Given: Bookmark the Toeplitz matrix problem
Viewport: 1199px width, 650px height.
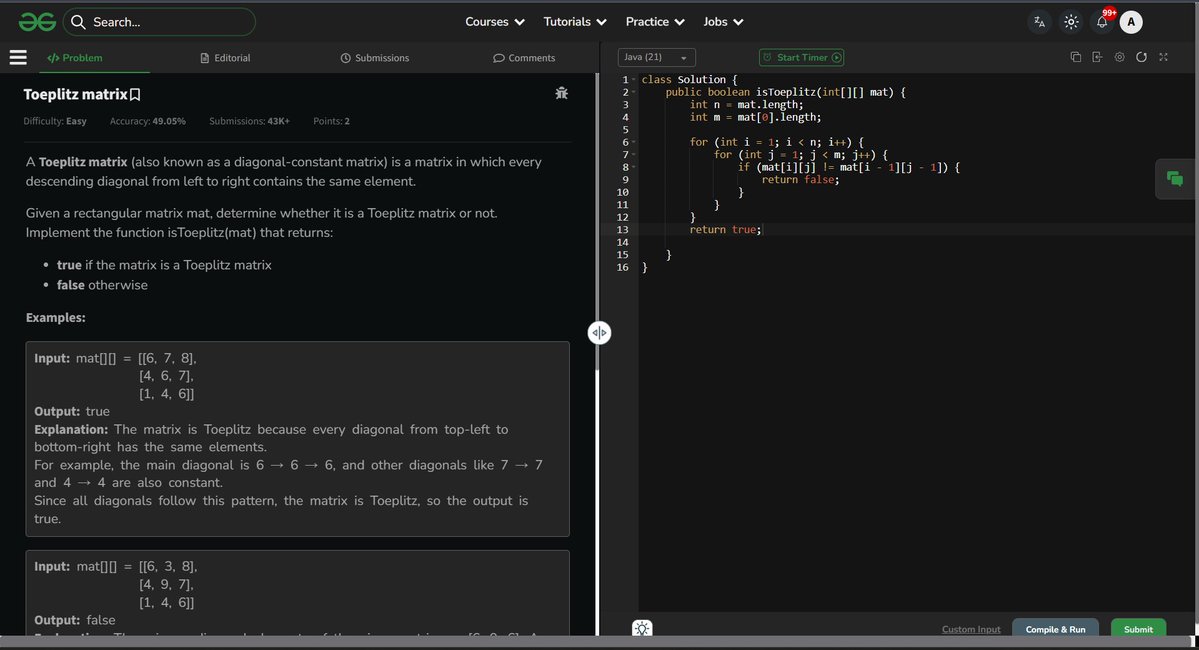Looking at the screenshot, I should pos(135,95).
